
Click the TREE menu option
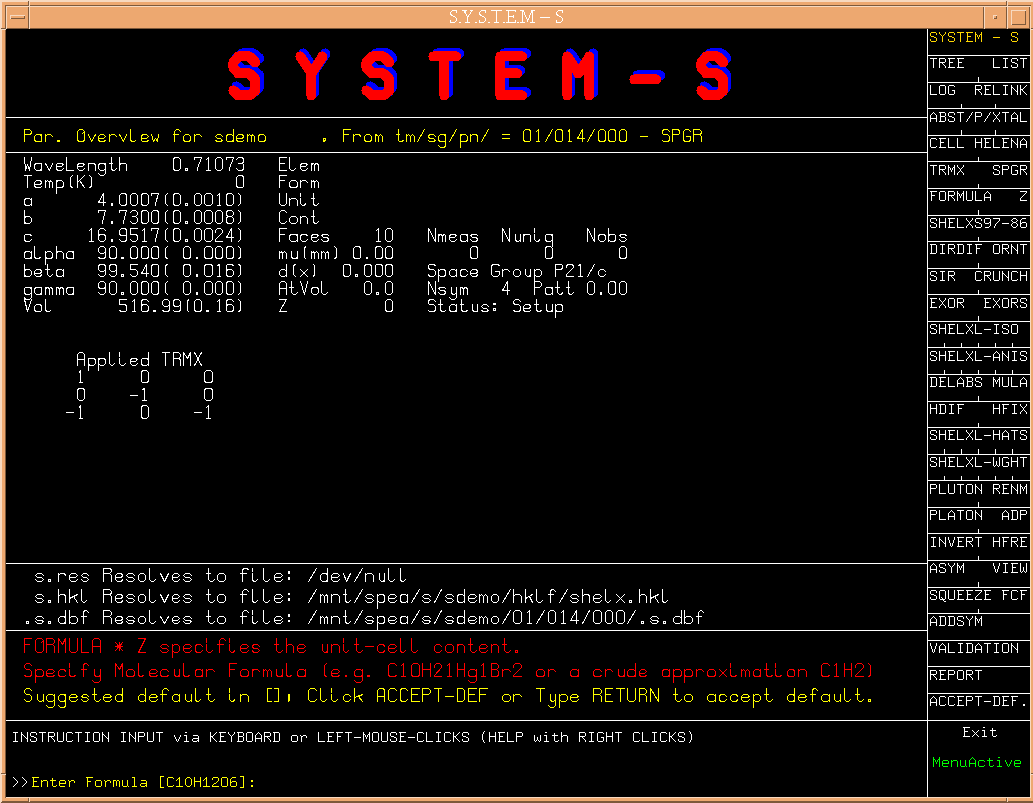click(x=947, y=64)
